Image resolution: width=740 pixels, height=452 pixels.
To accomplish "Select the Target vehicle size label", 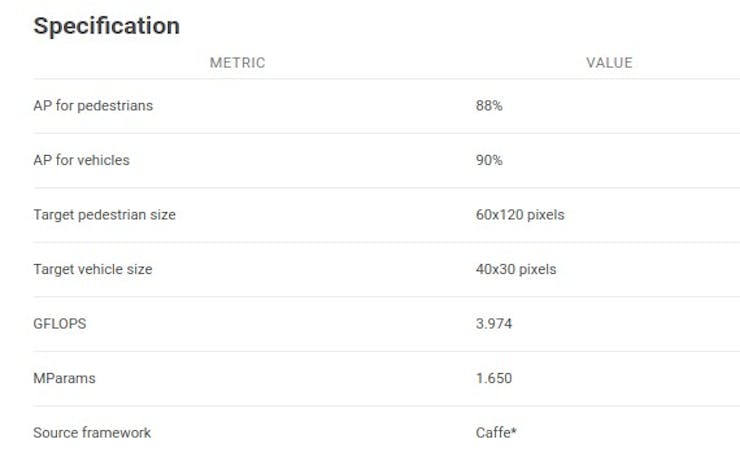I will [x=93, y=269].
